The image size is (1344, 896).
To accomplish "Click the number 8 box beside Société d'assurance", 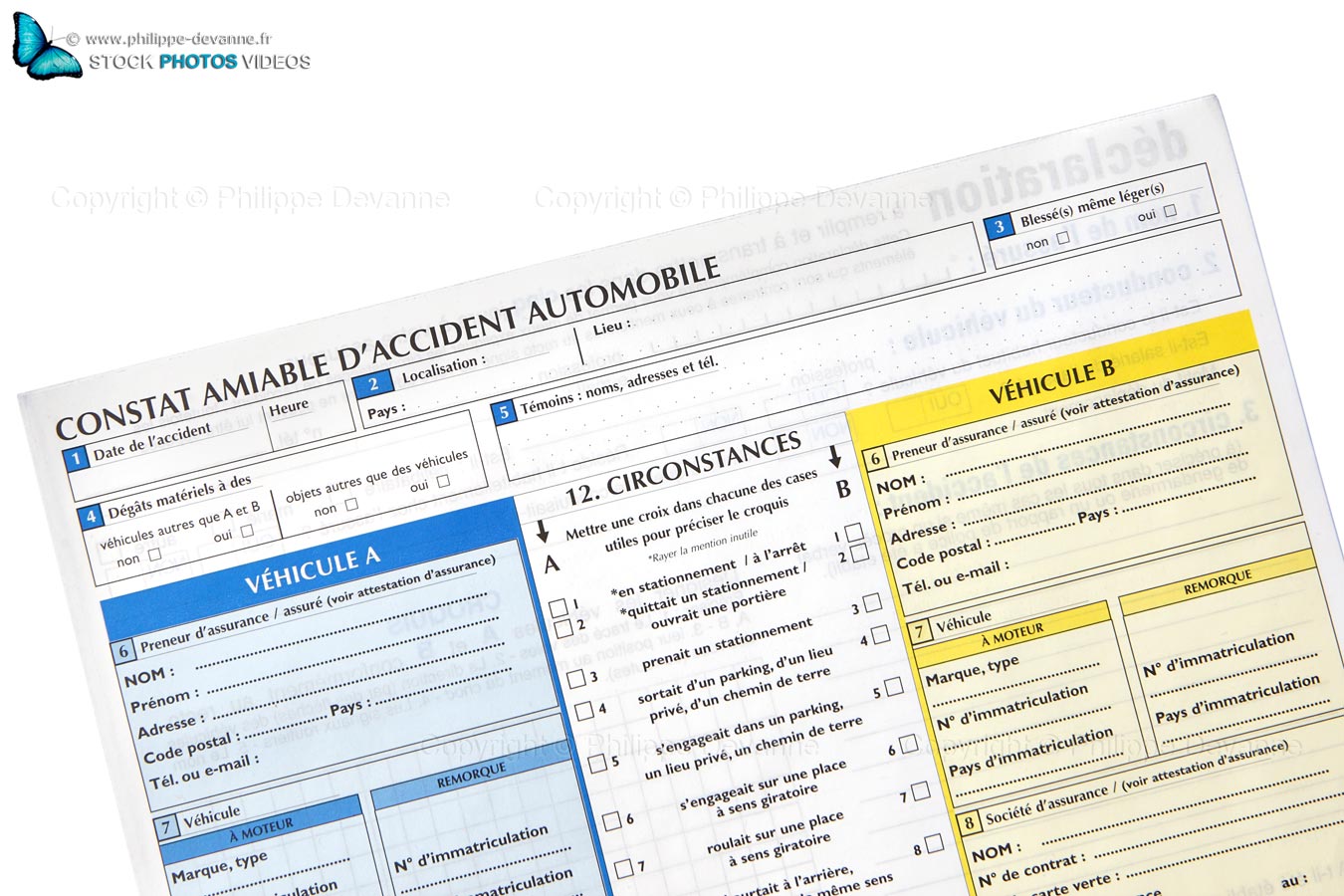I will point(969,823).
